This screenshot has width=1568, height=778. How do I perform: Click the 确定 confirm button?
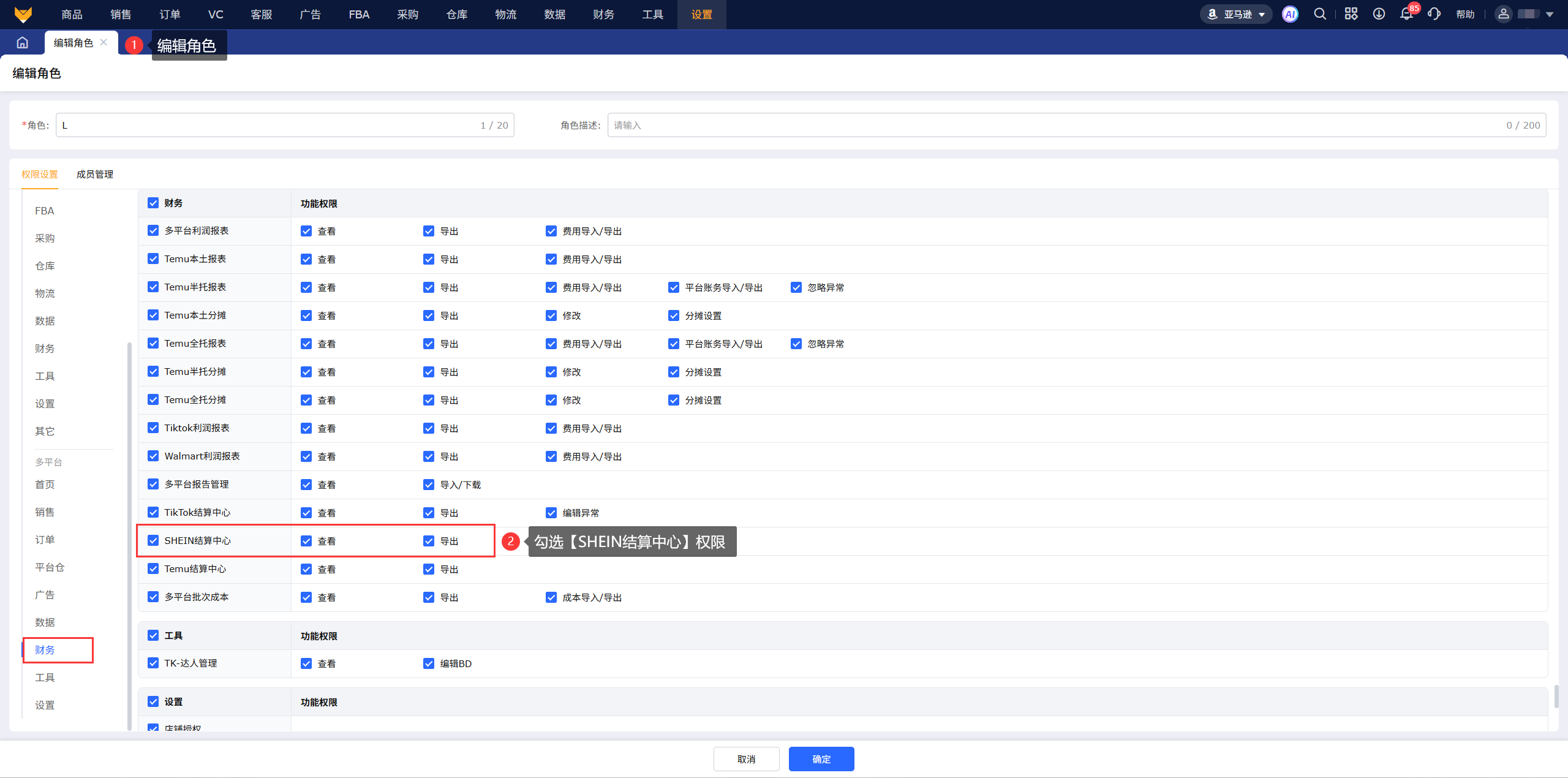tap(821, 759)
